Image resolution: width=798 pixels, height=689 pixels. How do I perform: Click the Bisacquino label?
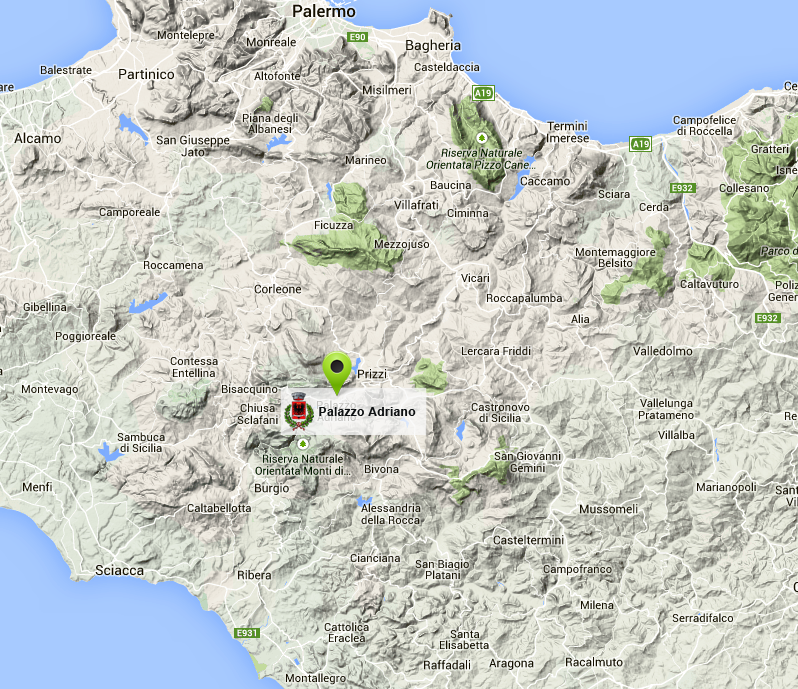[249, 389]
